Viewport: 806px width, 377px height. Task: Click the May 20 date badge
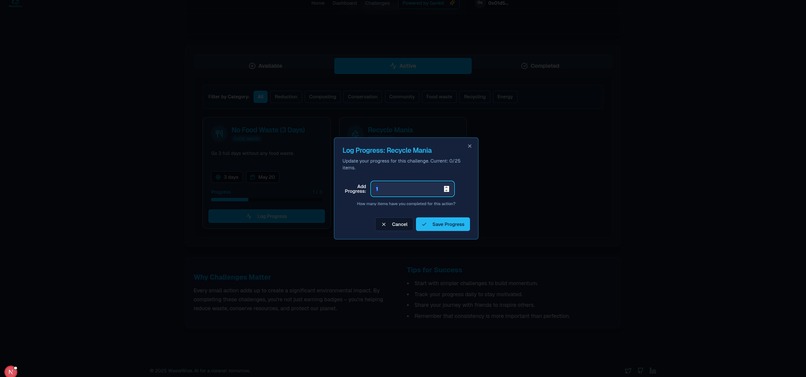coord(263,177)
